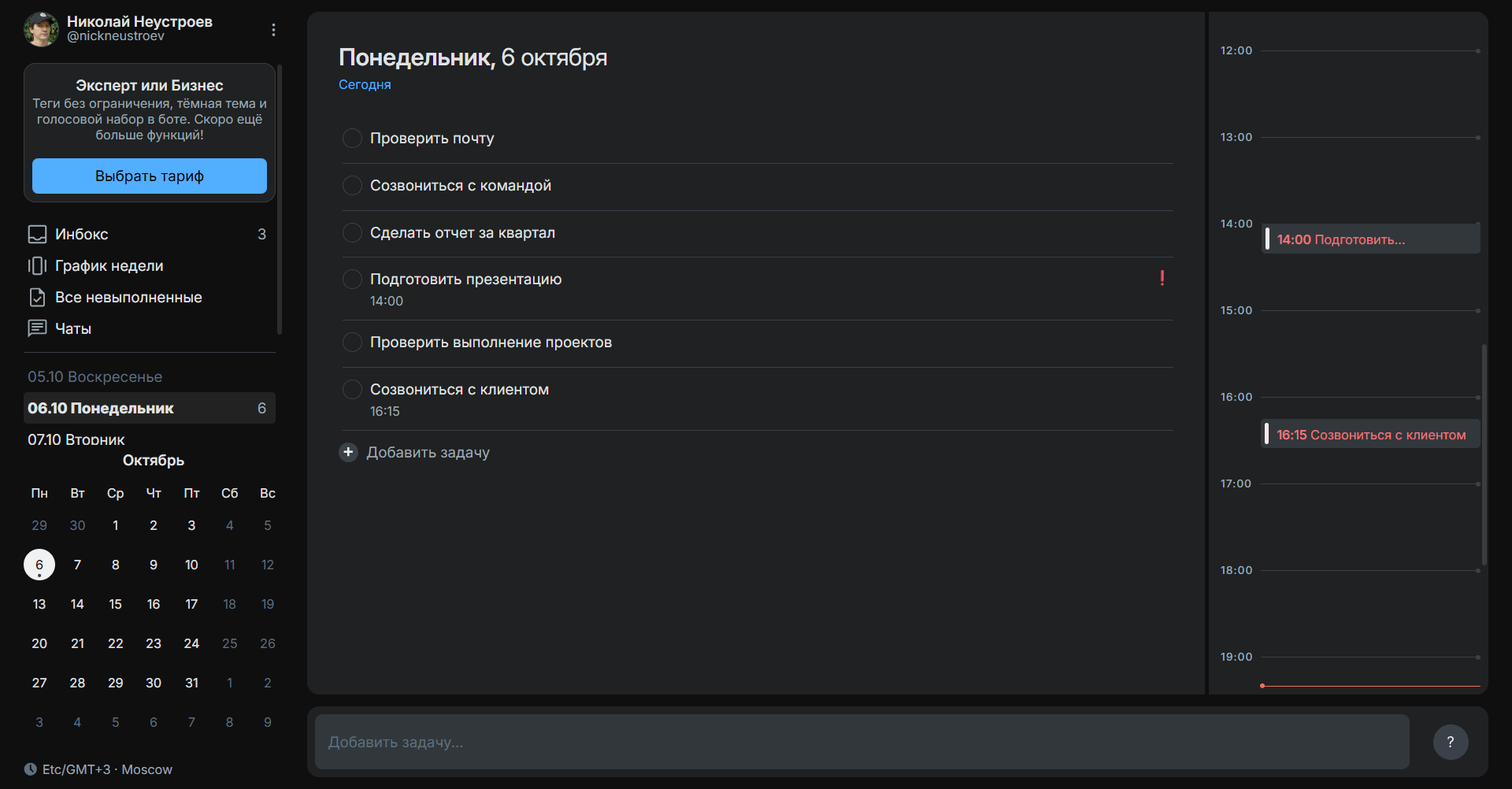Click the clock icon next to Etc/GMT+3
The height and width of the screenshot is (789, 1512).
click(x=31, y=769)
